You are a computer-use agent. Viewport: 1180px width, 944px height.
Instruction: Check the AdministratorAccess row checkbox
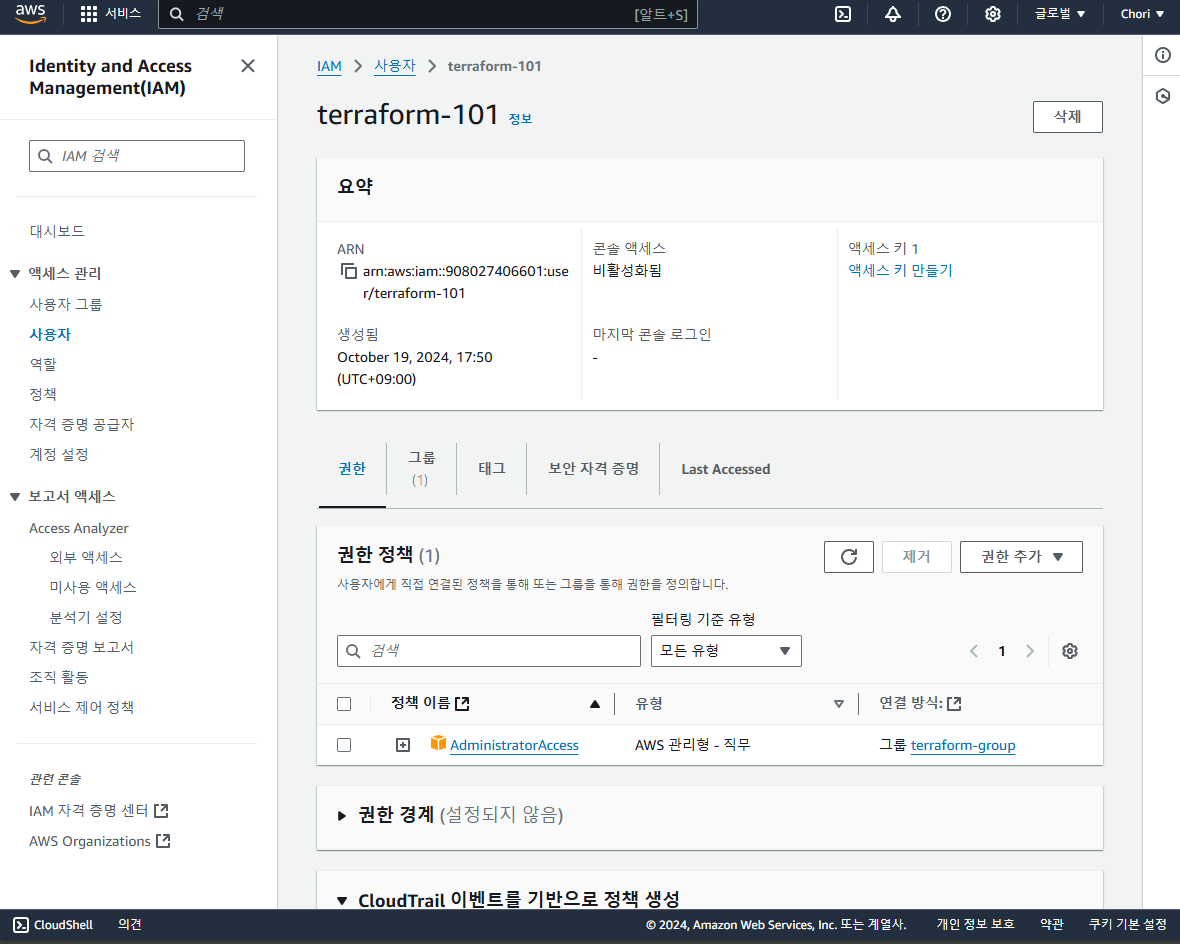[344, 745]
